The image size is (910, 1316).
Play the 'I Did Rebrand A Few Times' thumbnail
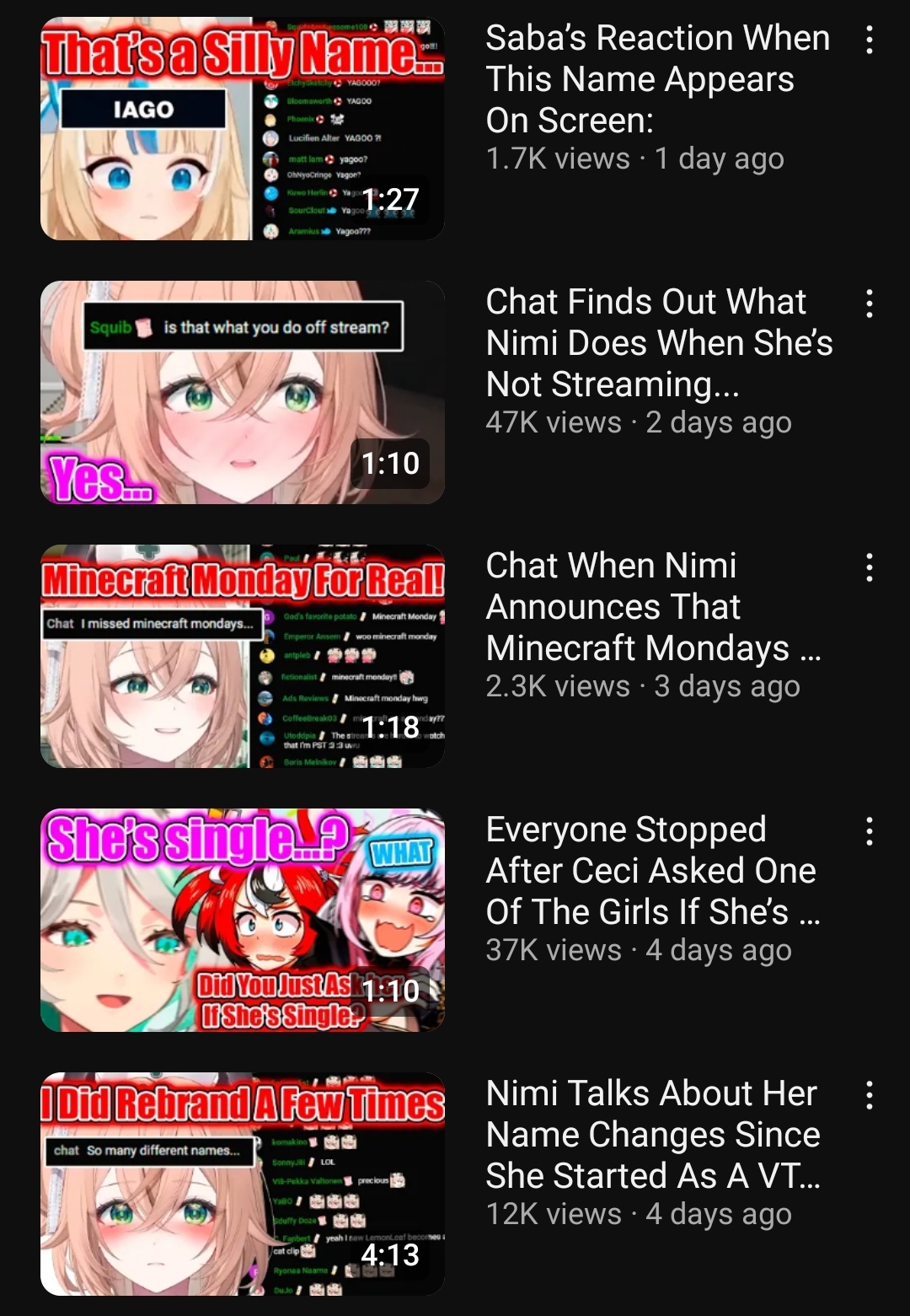243,1184
